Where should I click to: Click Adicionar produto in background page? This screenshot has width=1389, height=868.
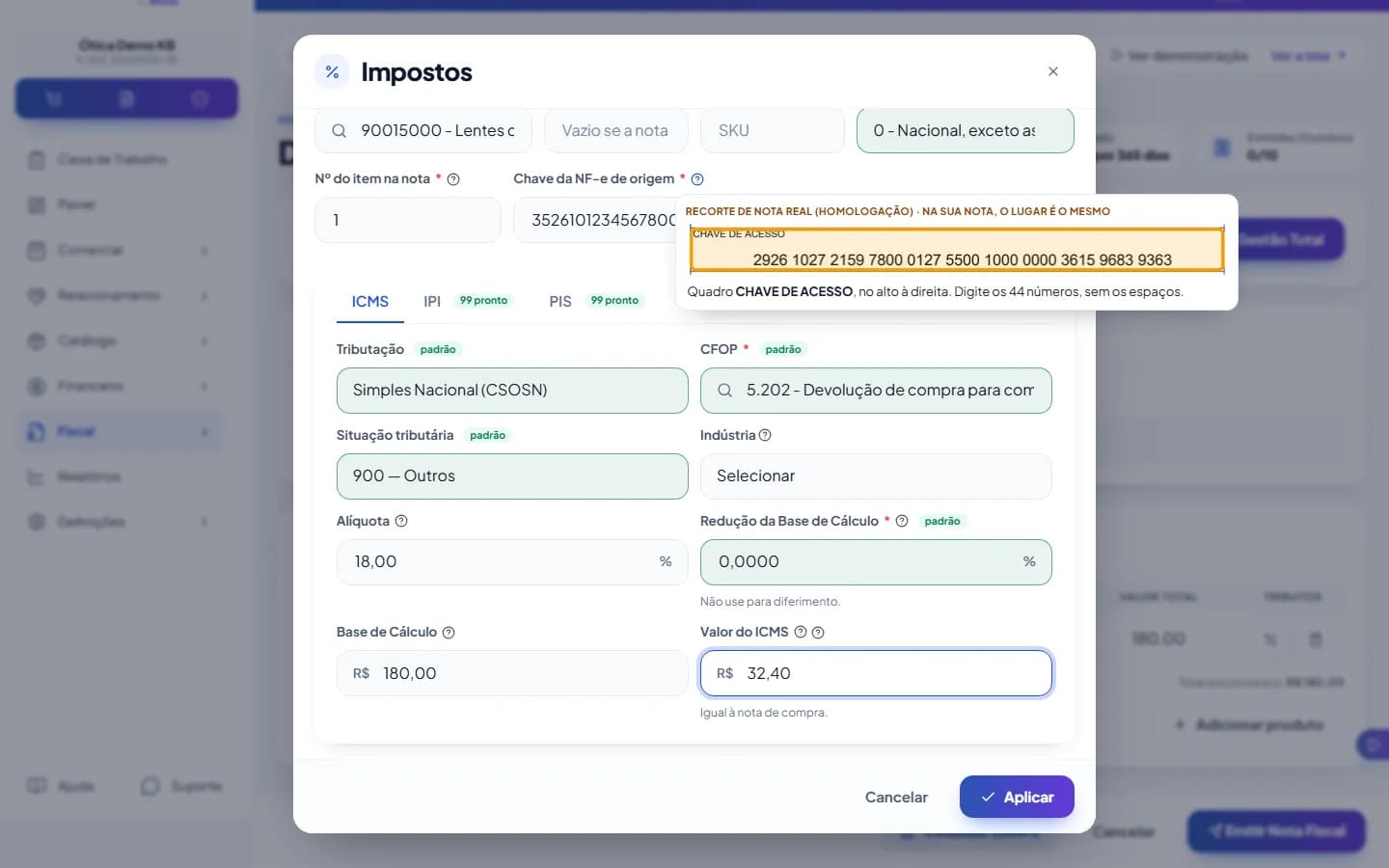pos(1249,724)
